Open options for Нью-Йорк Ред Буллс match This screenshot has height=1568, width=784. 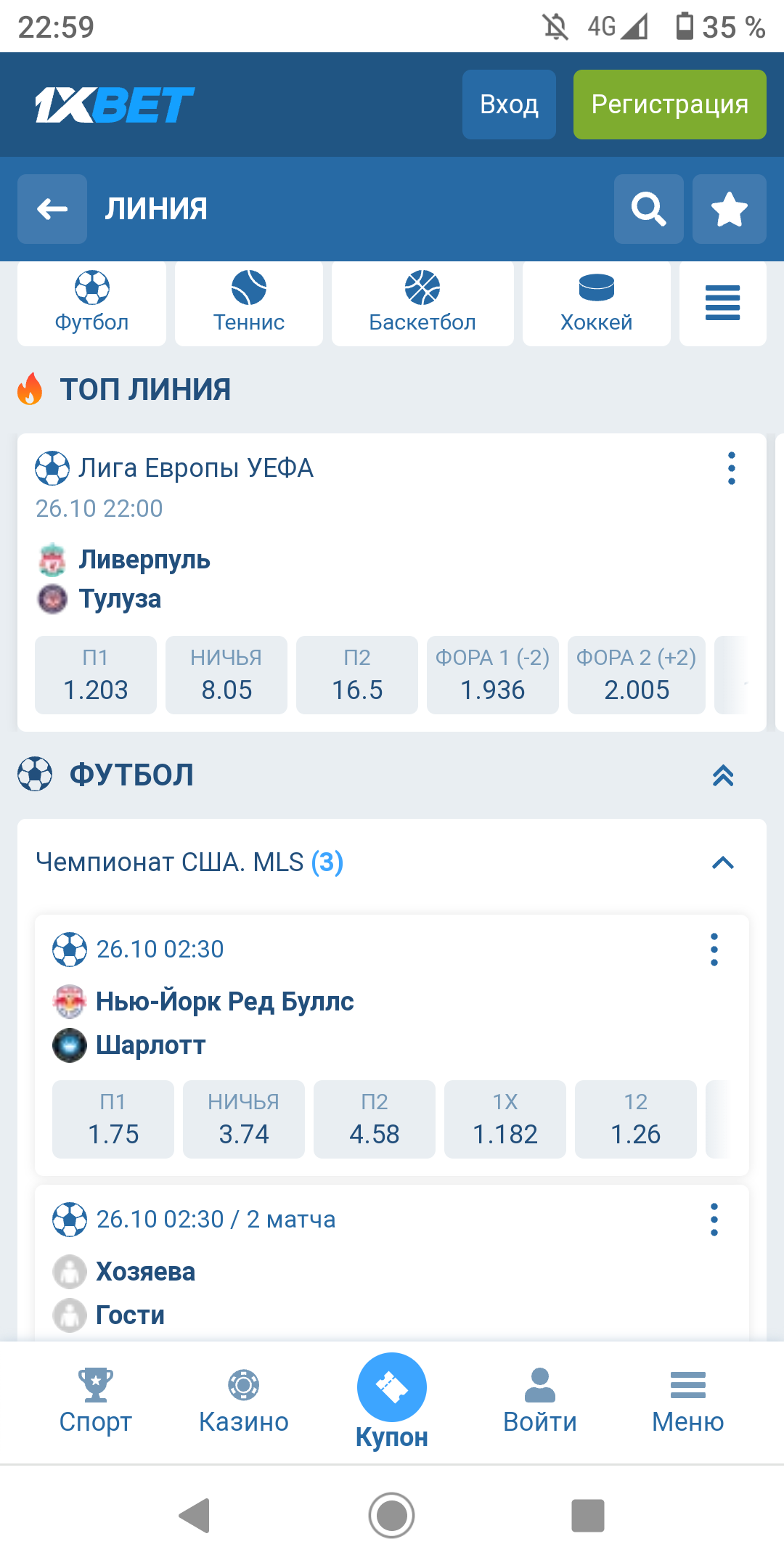coord(714,950)
